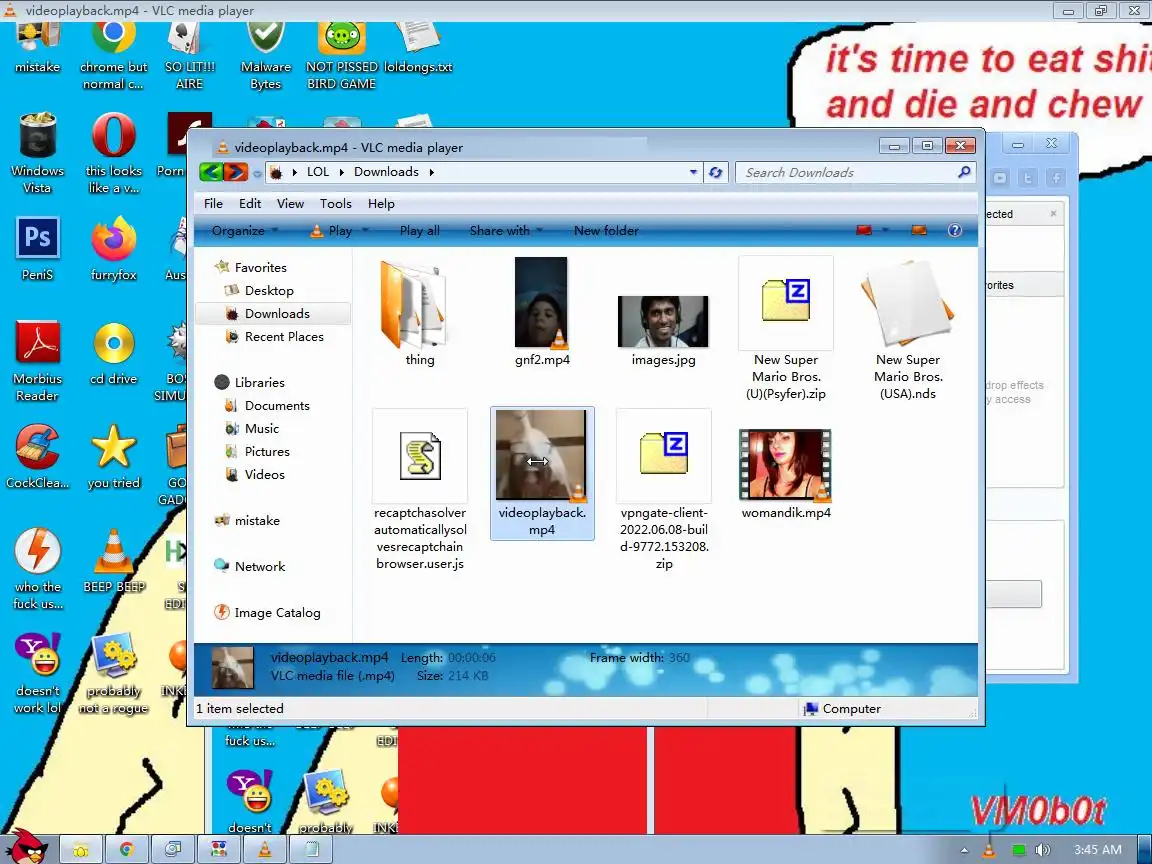Viewport: 1152px width, 864px height.
Task: Click Facebook icon in background window
Action: (1056, 178)
